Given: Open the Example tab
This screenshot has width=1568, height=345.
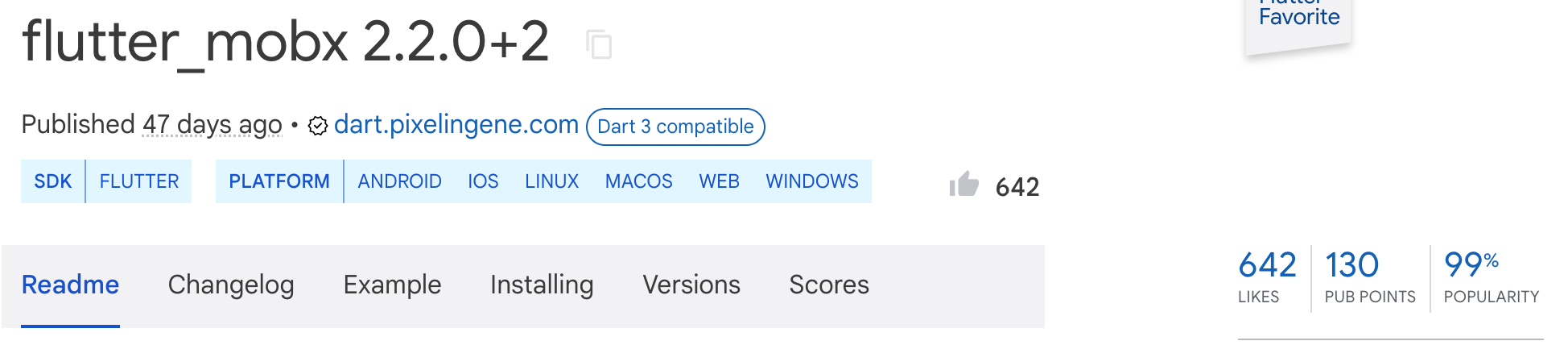Looking at the screenshot, I should tap(392, 285).
